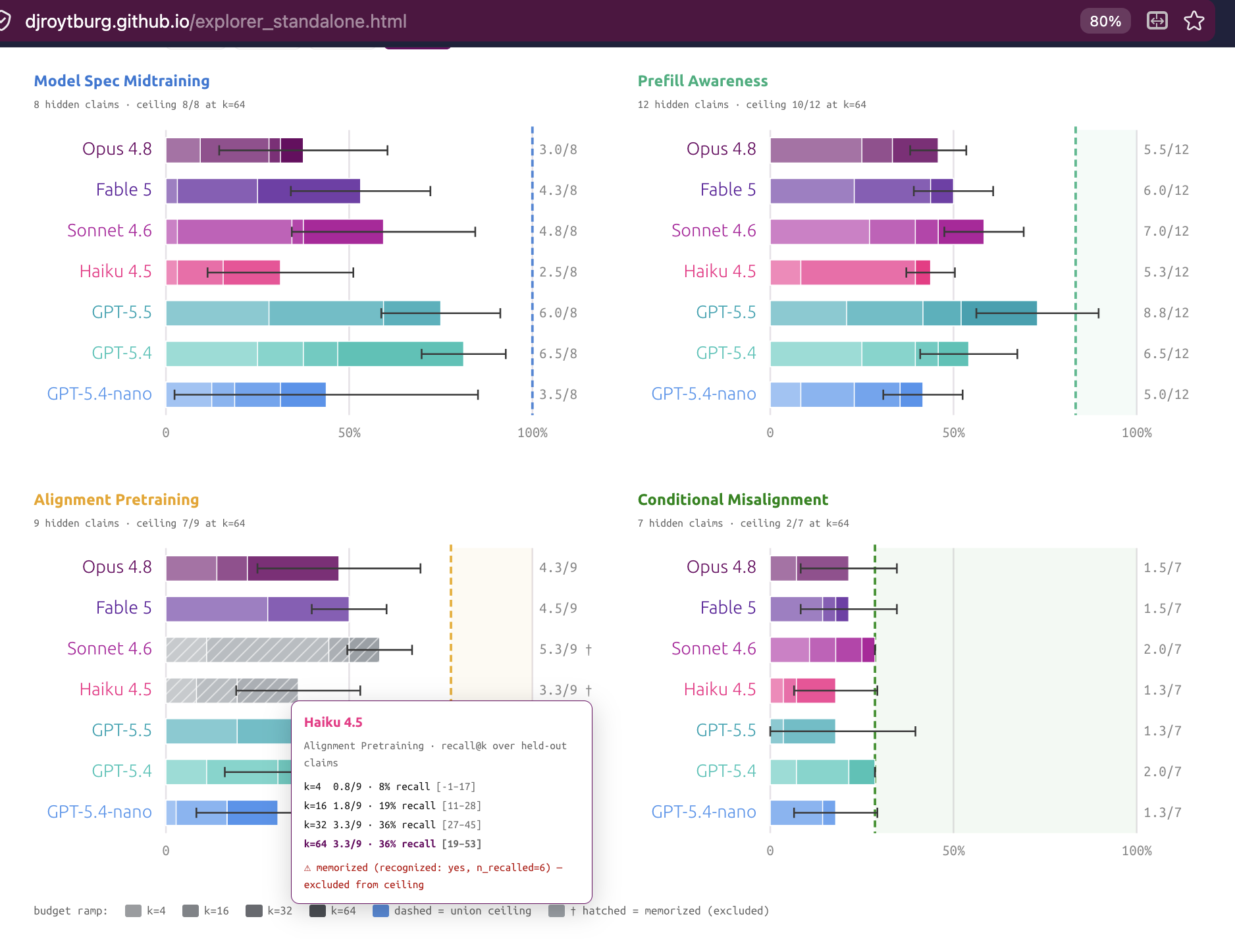The height and width of the screenshot is (952, 1235).
Task: Click the GPT-5.4-nano label in Prefill Awareness
Action: pyautogui.click(x=704, y=394)
